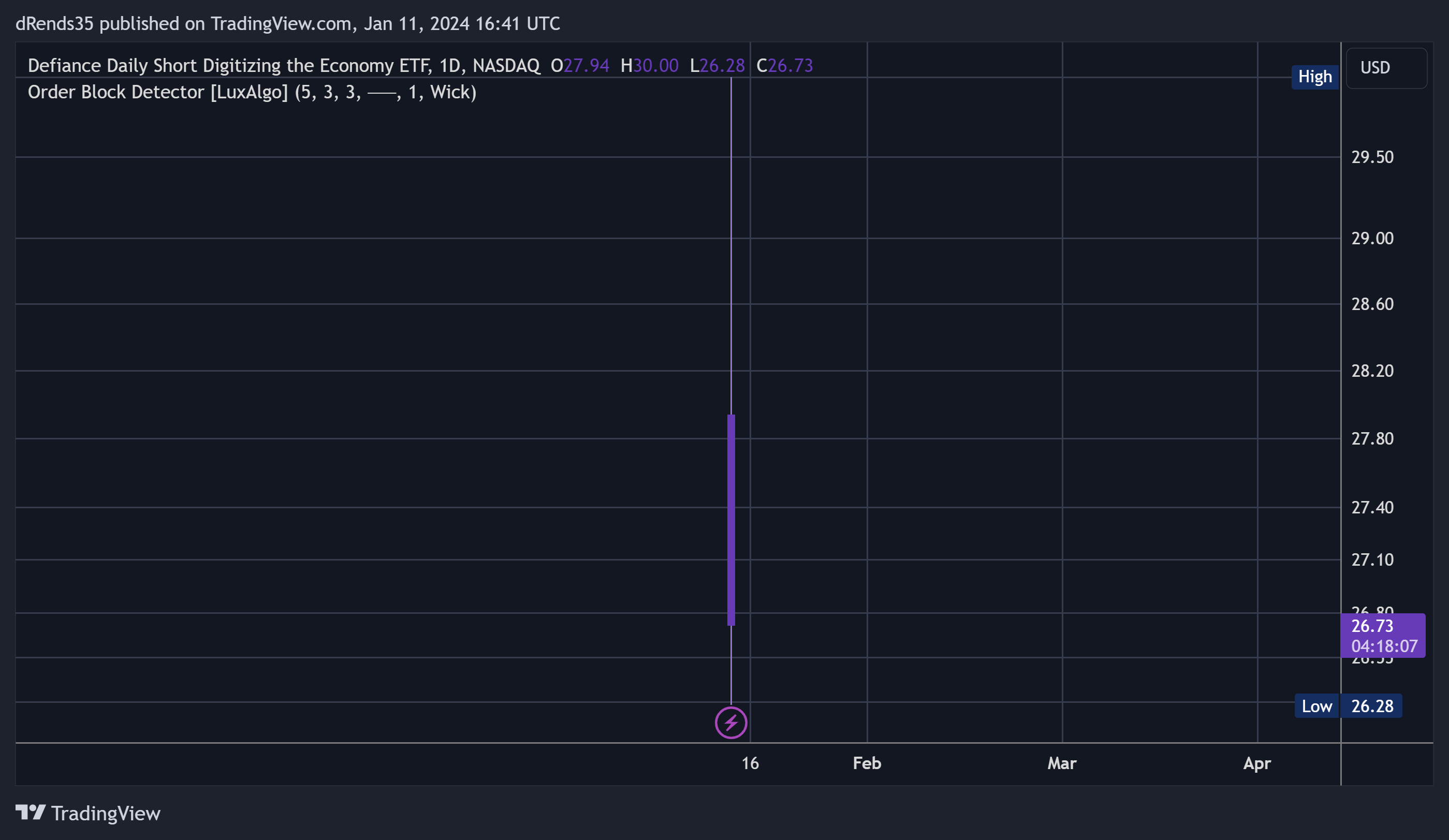Click the dRends35 published on TradingView.com caption
The image size is (1449, 840).
click(287, 24)
